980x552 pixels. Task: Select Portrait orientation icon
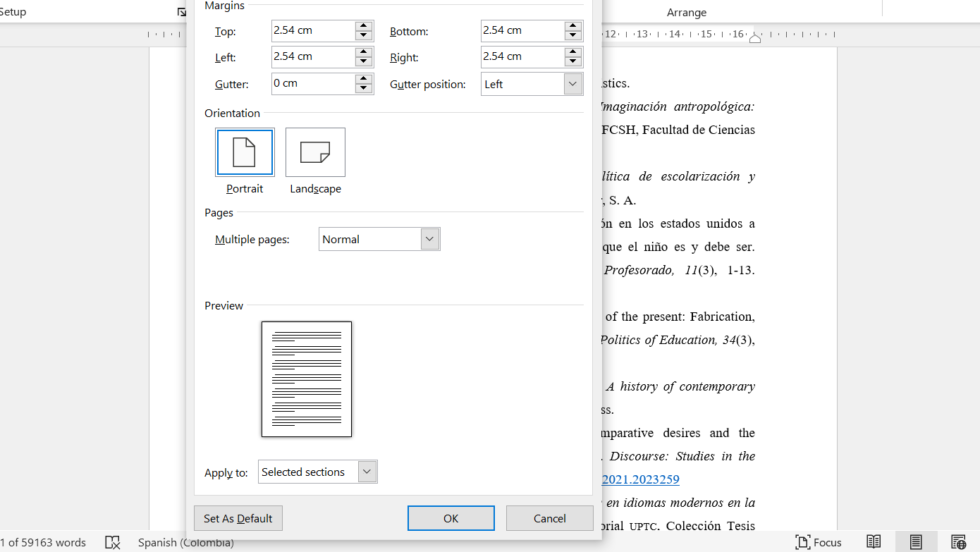[x=244, y=153]
